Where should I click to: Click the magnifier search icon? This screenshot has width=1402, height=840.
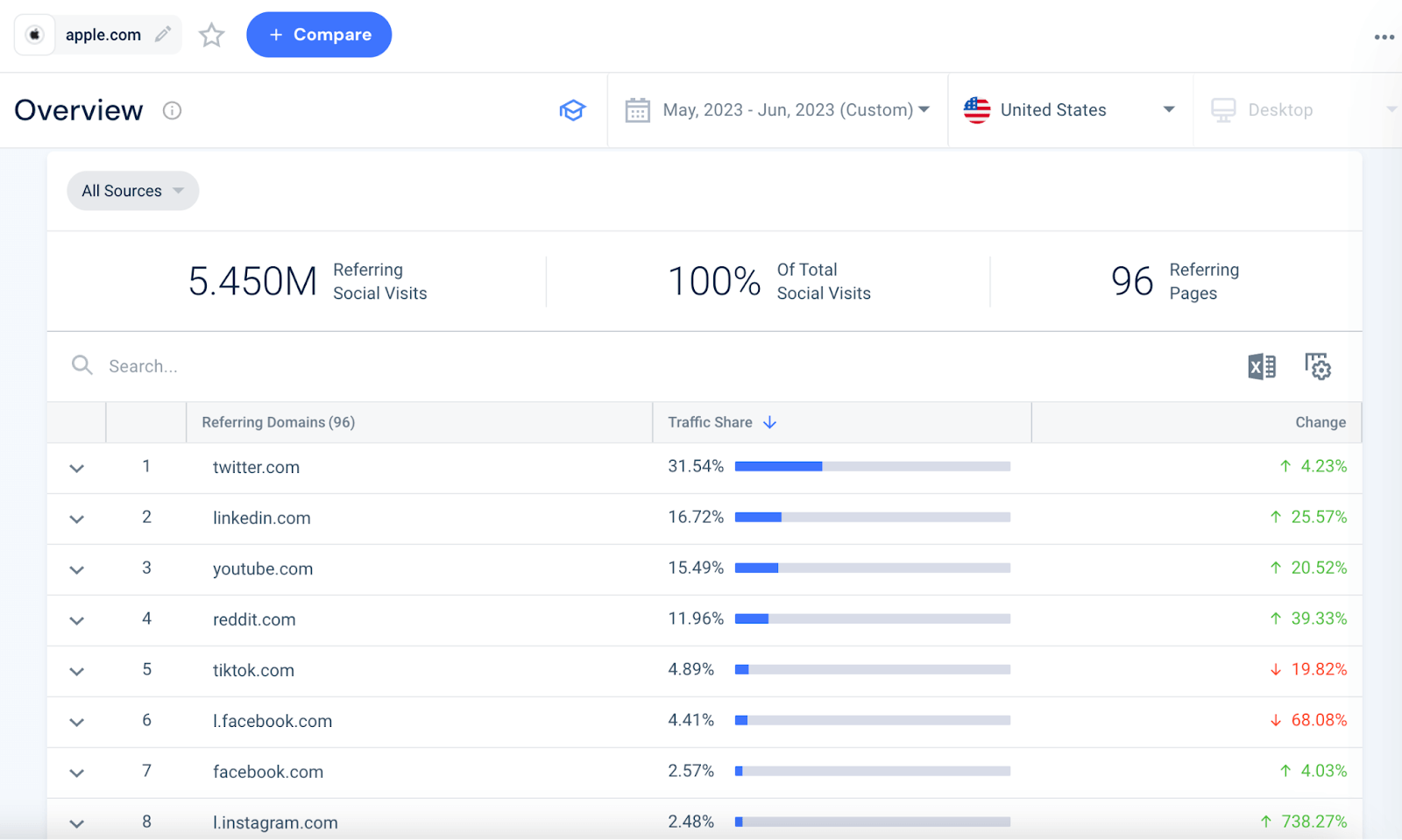[82, 365]
